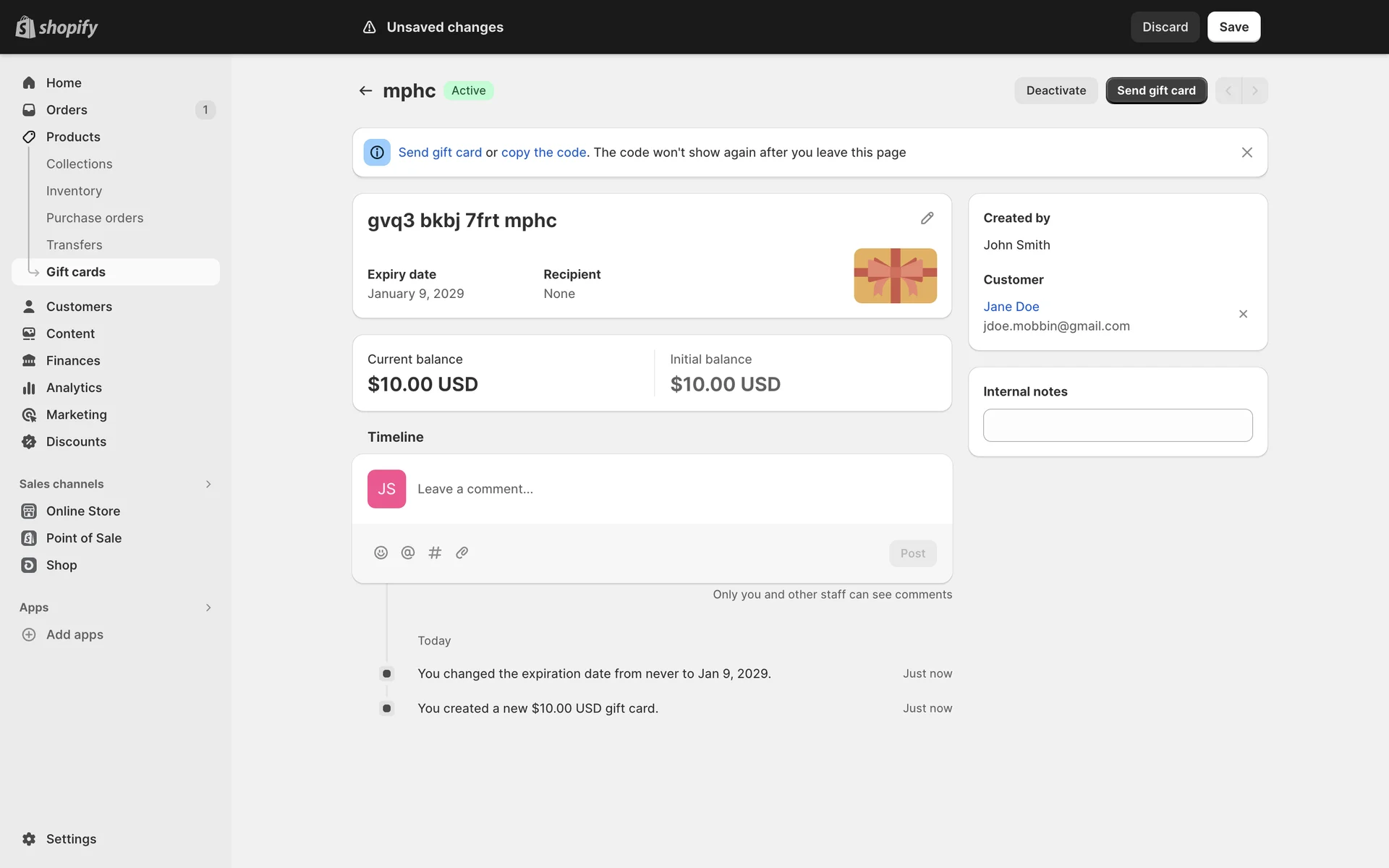Save the unsaved changes

1233,27
